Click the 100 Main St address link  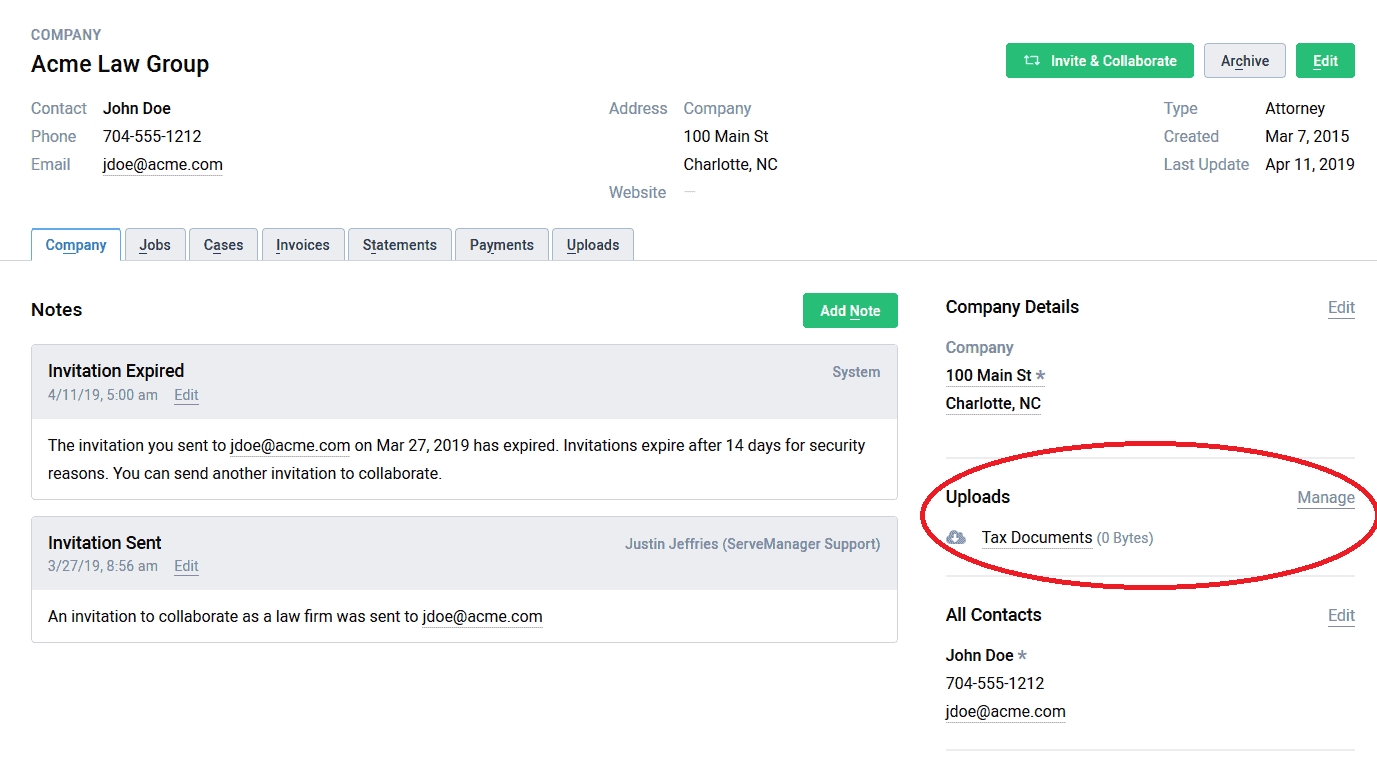coord(988,375)
